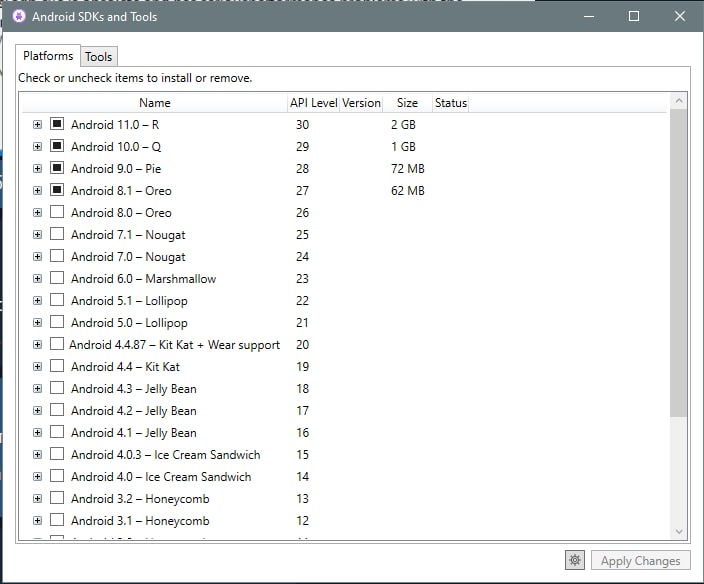This screenshot has height=584, width=704.
Task: Expand the Android 6.0 – Marshmallow node
Action: (x=38, y=278)
